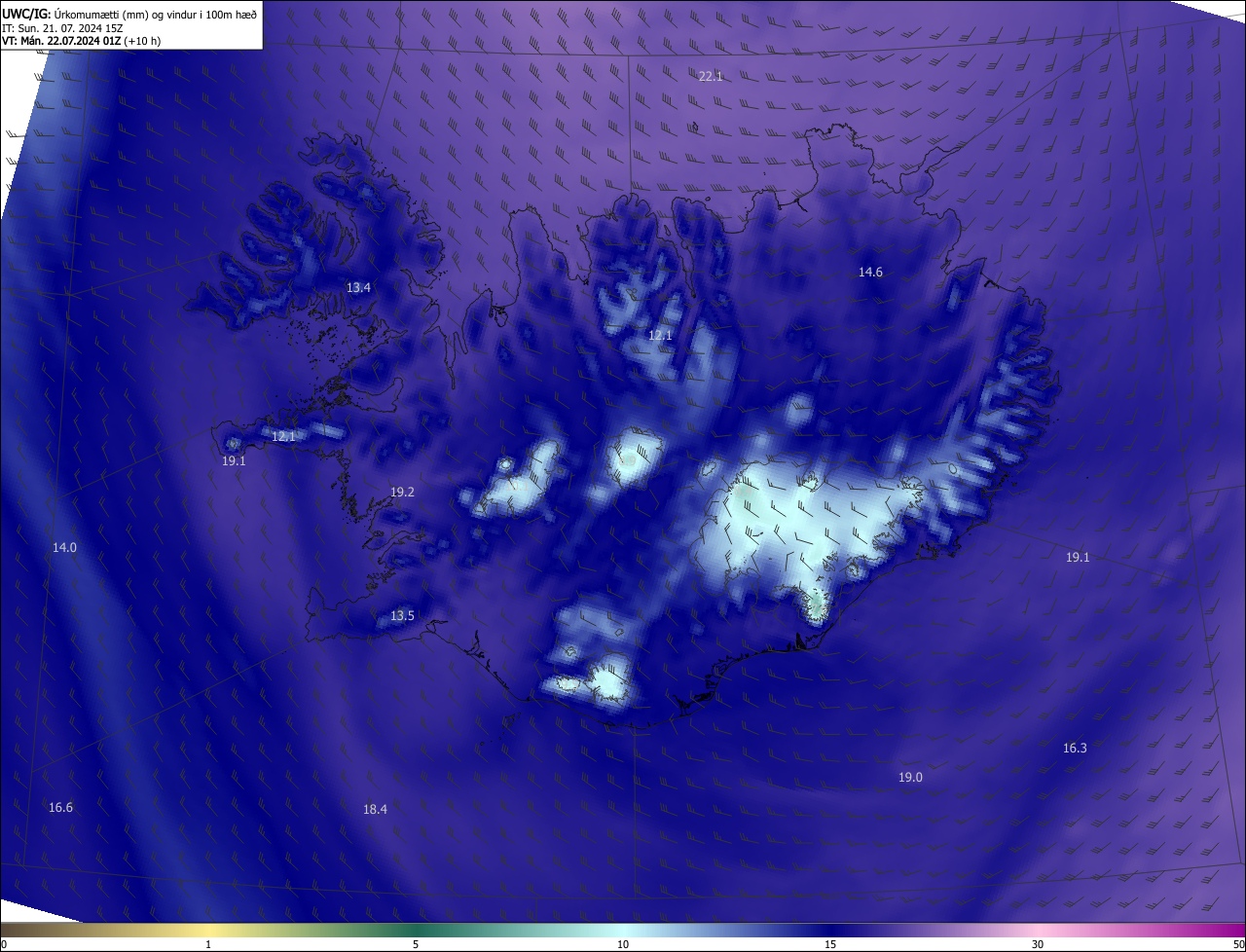Click the '30' tick label on the color scale

(x=1038, y=944)
